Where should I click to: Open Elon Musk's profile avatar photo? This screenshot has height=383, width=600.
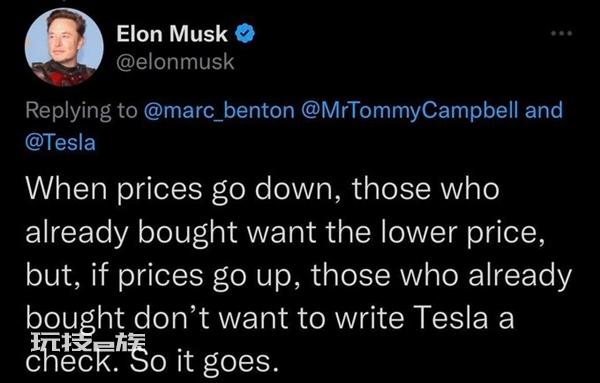point(64,47)
